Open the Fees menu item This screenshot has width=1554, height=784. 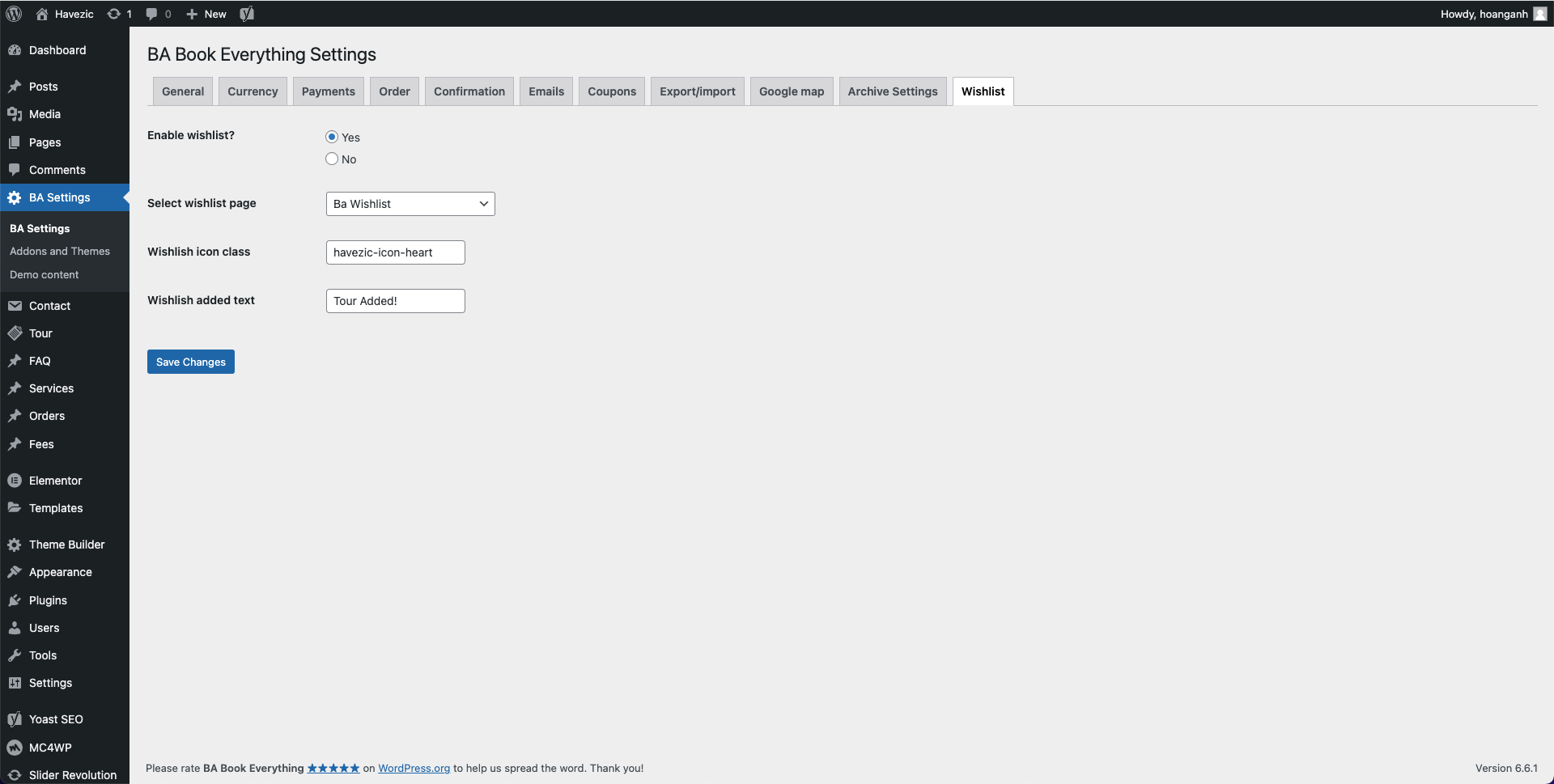coord(65,444)
